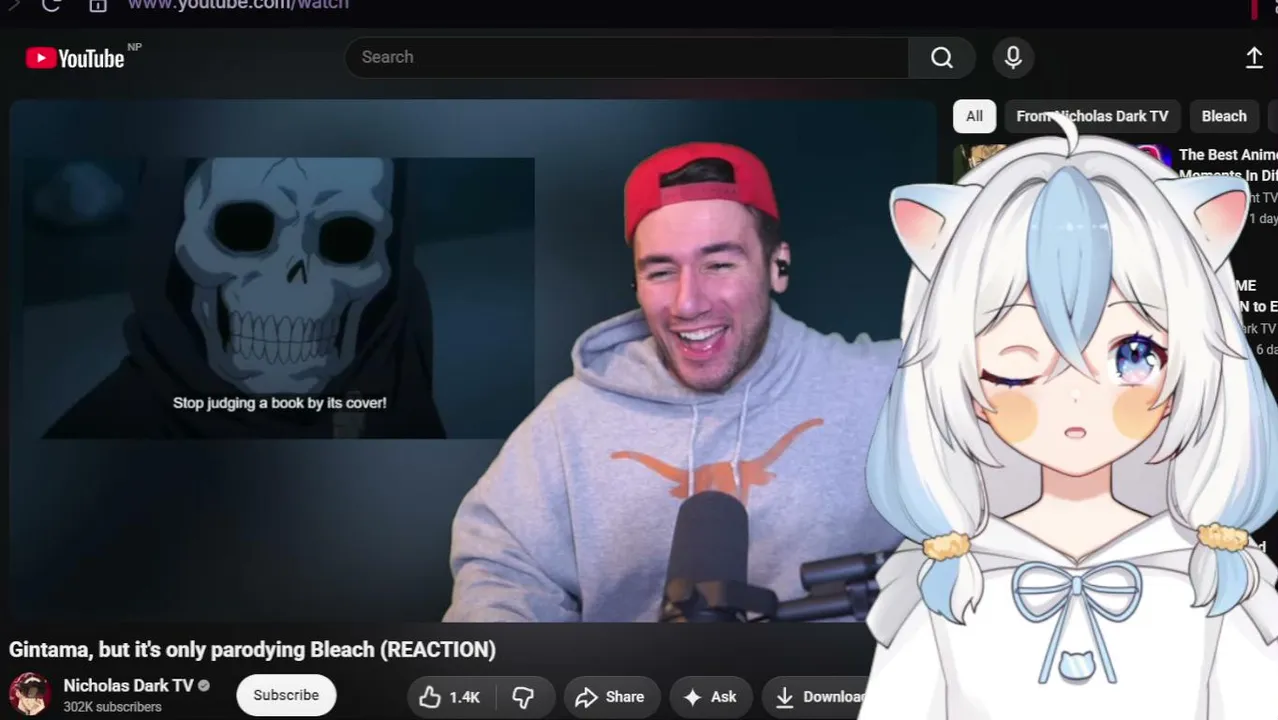Click the video title text
Image resolution: width=1278 pixels, height=720 pixels.
point(252,649)
